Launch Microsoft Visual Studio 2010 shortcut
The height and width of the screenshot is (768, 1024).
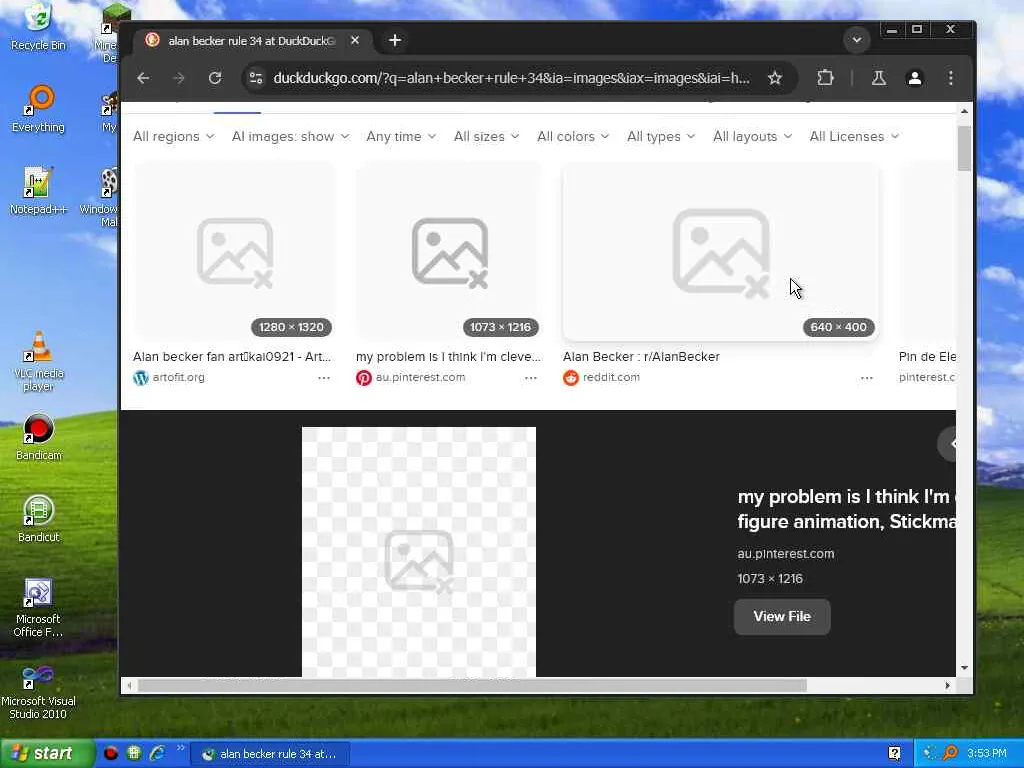tap(38, 692)
